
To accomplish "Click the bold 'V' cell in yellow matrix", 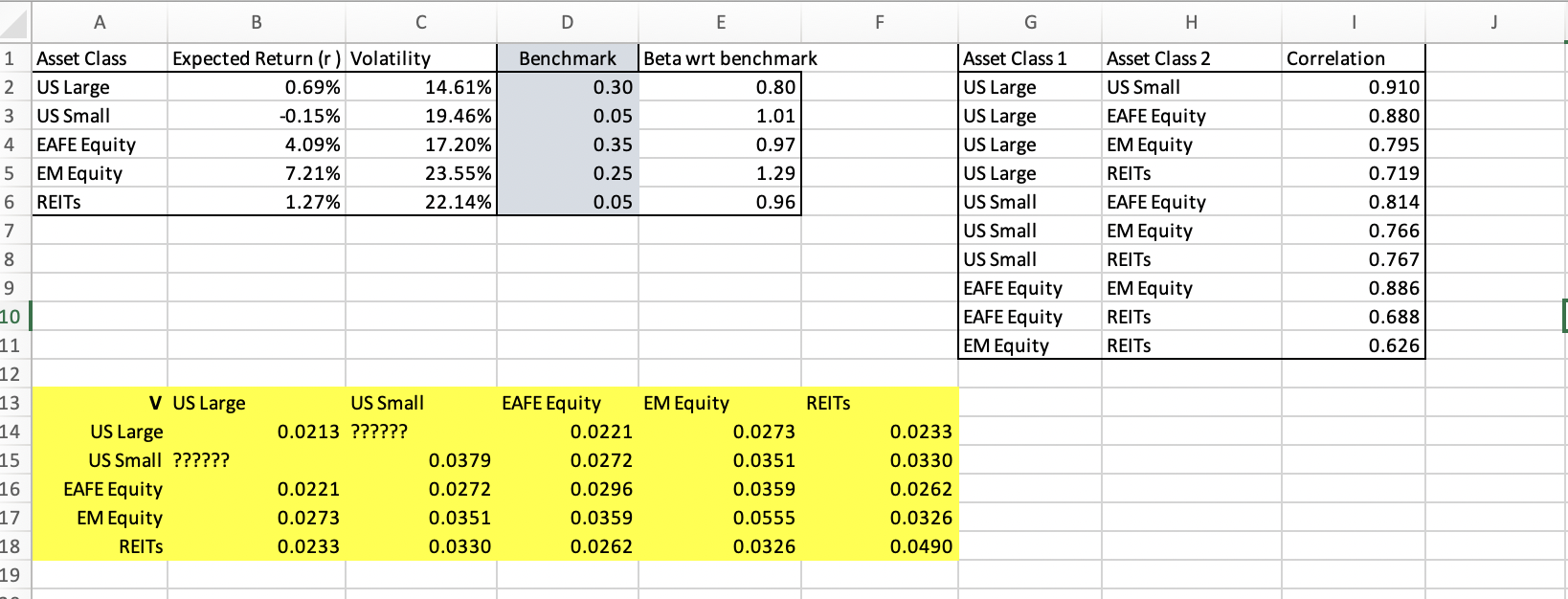I will point(100,403).
